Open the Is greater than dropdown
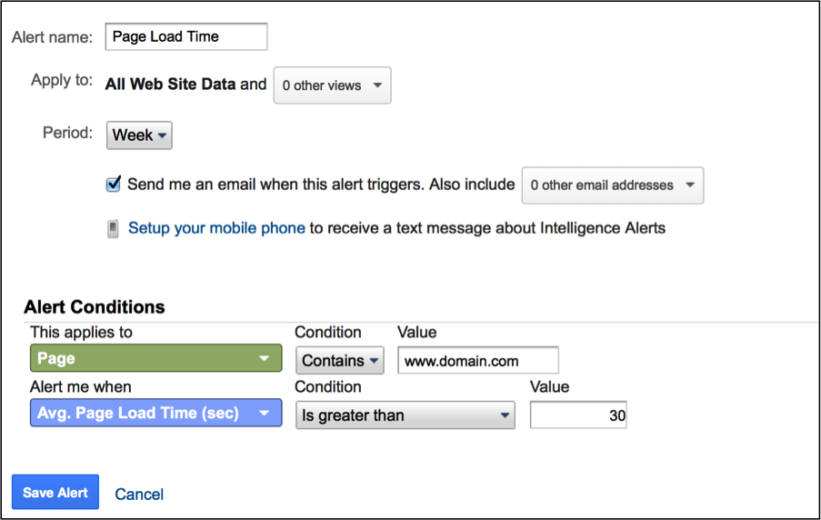The image size is (821, 520). 405,415
